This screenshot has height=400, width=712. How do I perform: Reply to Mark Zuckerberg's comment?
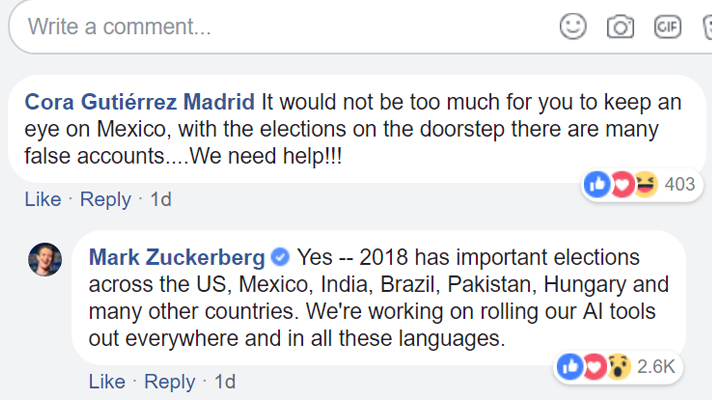click(169, 381)
